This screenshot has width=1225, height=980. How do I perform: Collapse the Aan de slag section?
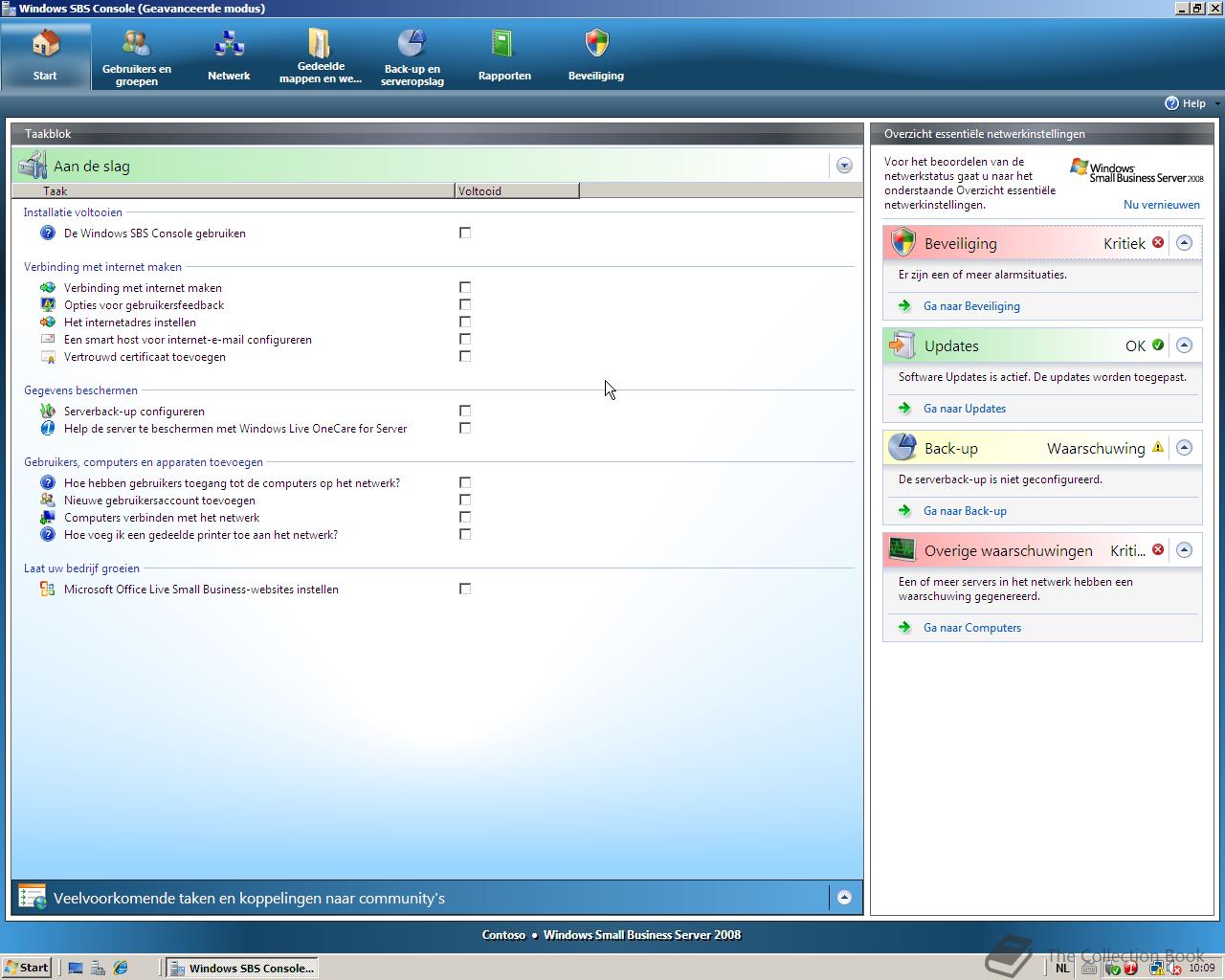pos(844,166)
